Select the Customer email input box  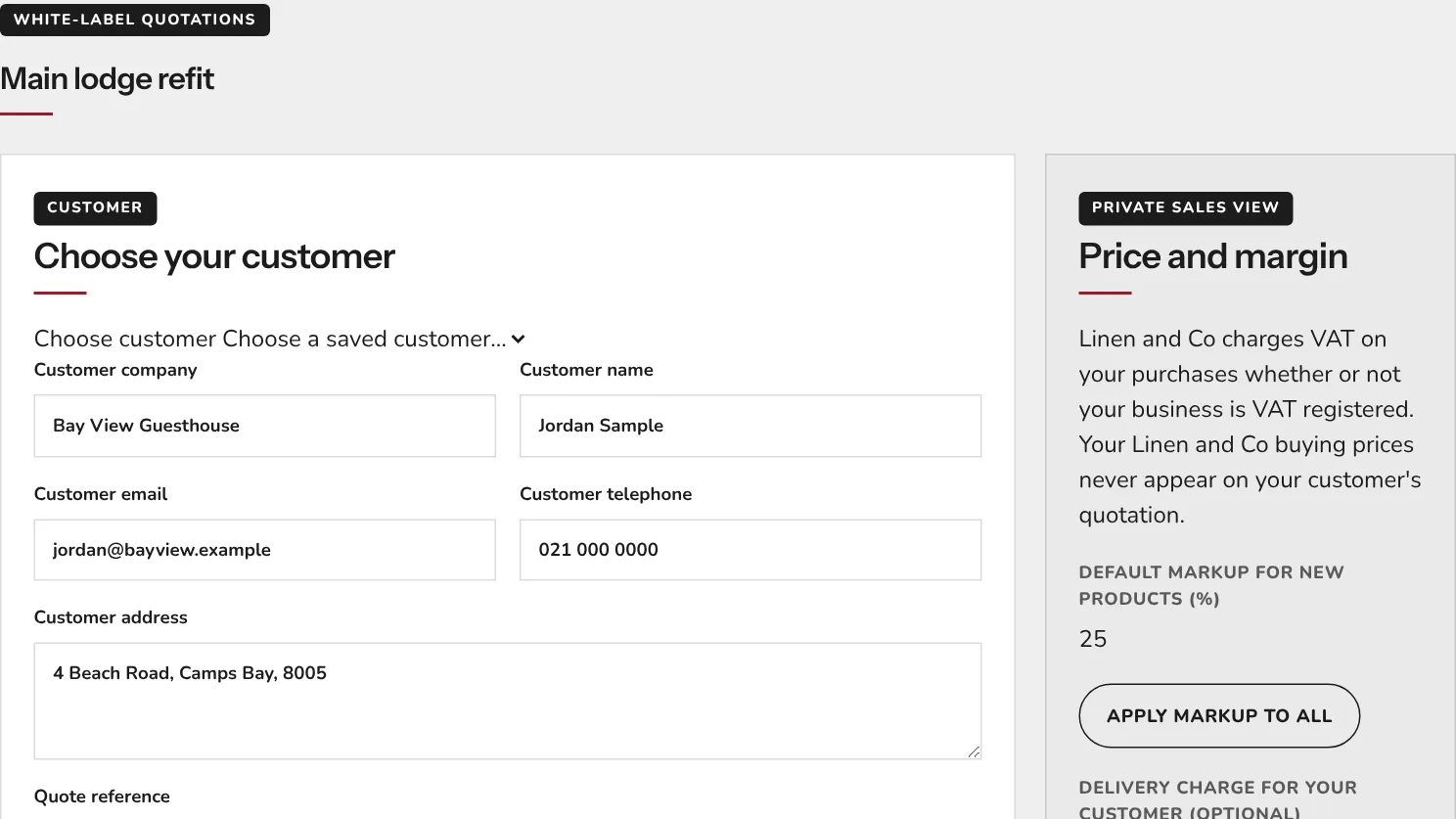pyautogui.click(x=265, y=550)
